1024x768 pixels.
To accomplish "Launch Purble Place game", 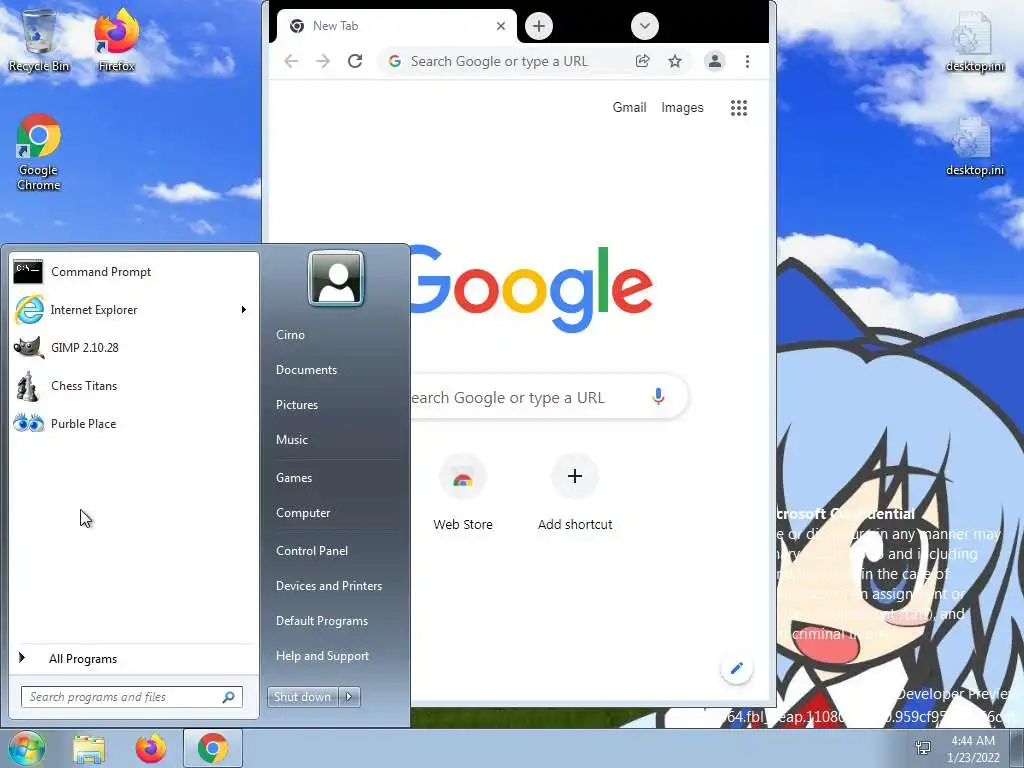I will [x=134, y=423].
